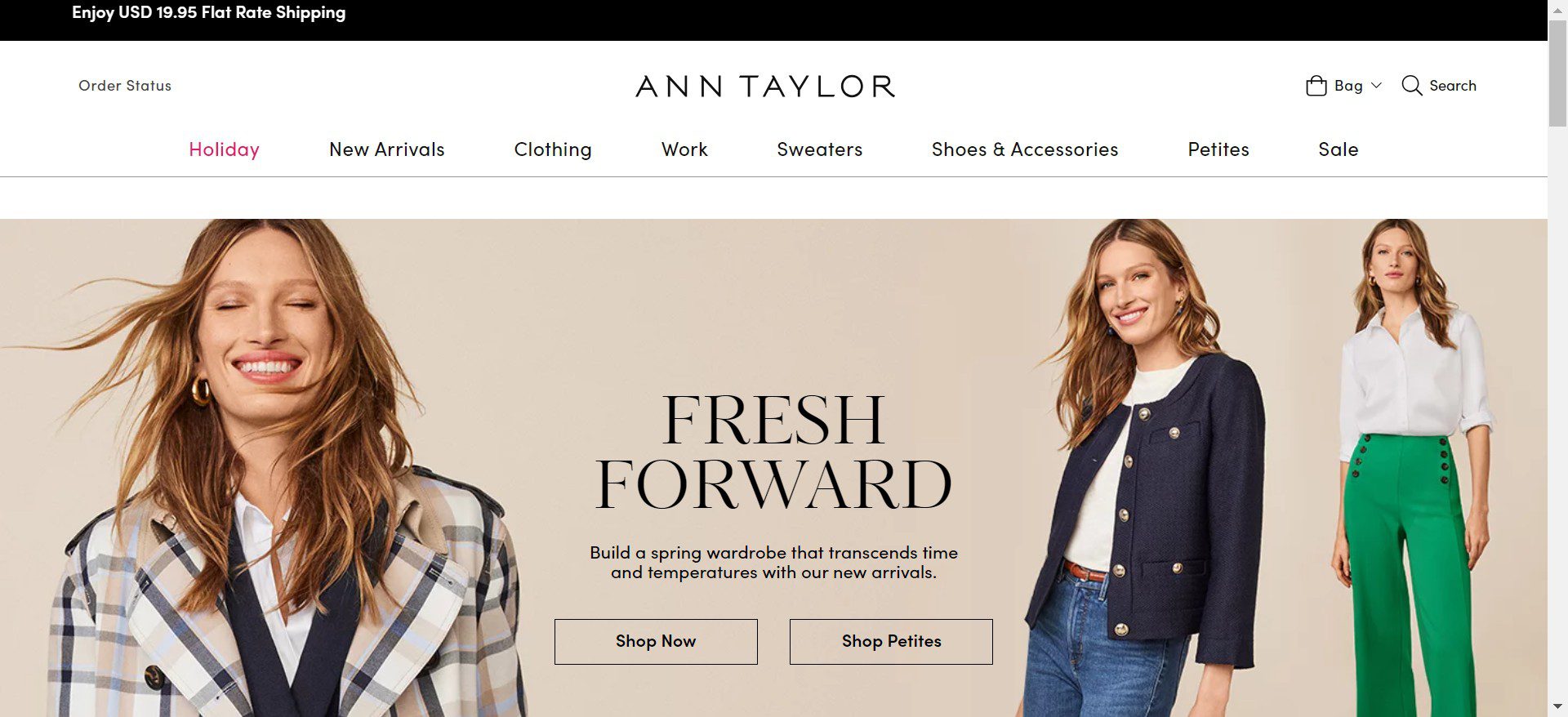The image size is (1568, 717).
Task: Click the Shop Now button
Action: (x=656, y=642)
